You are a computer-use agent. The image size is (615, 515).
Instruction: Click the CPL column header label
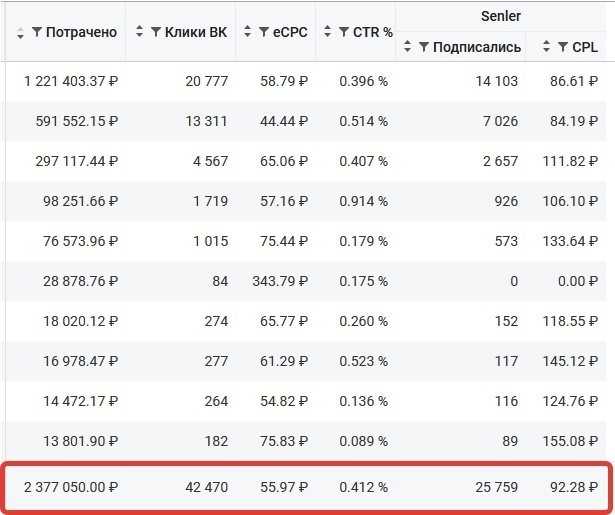click(x=585, y=47)
